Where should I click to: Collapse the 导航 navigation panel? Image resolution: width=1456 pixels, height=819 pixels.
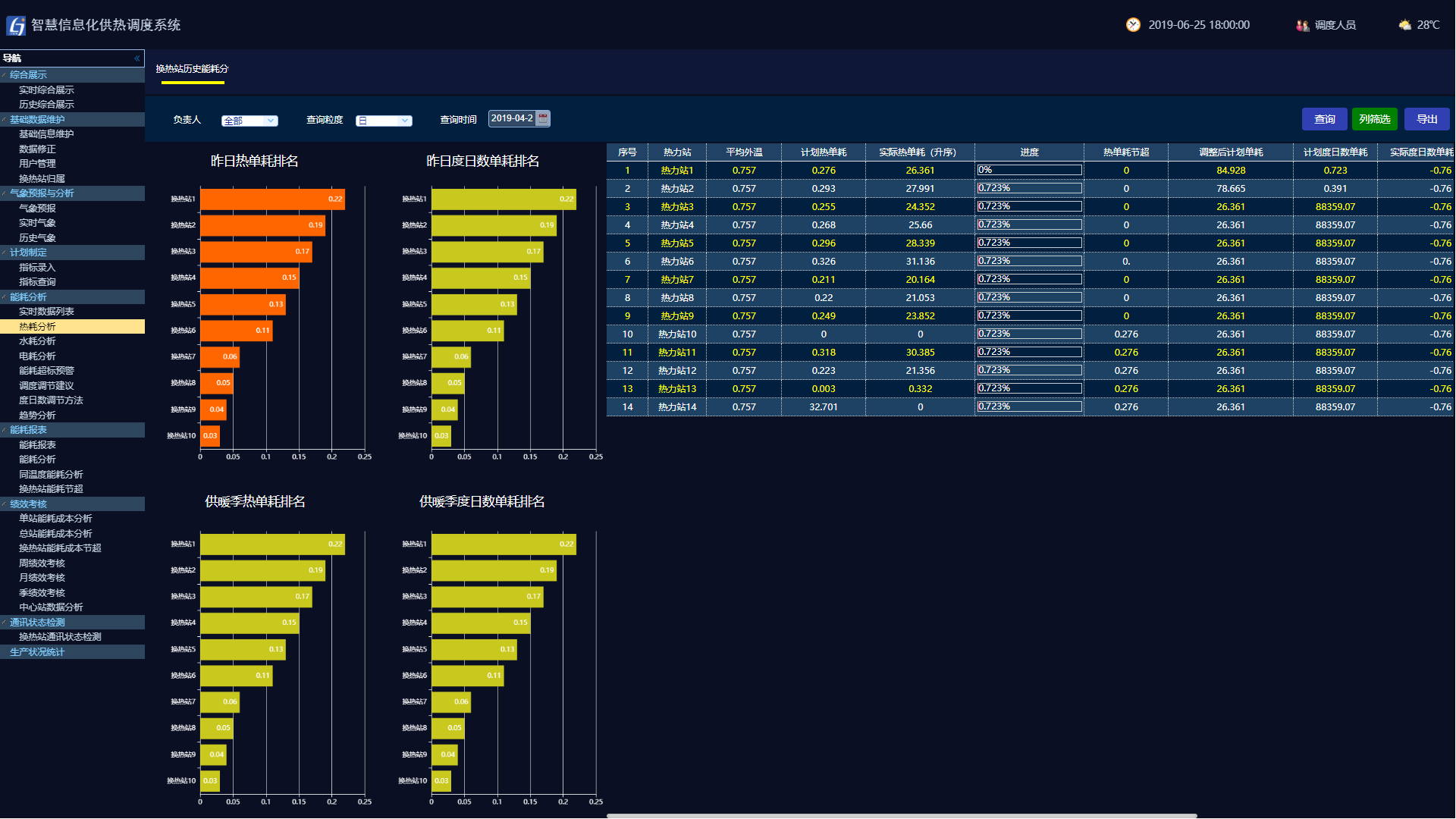click(x=137, y=58)
